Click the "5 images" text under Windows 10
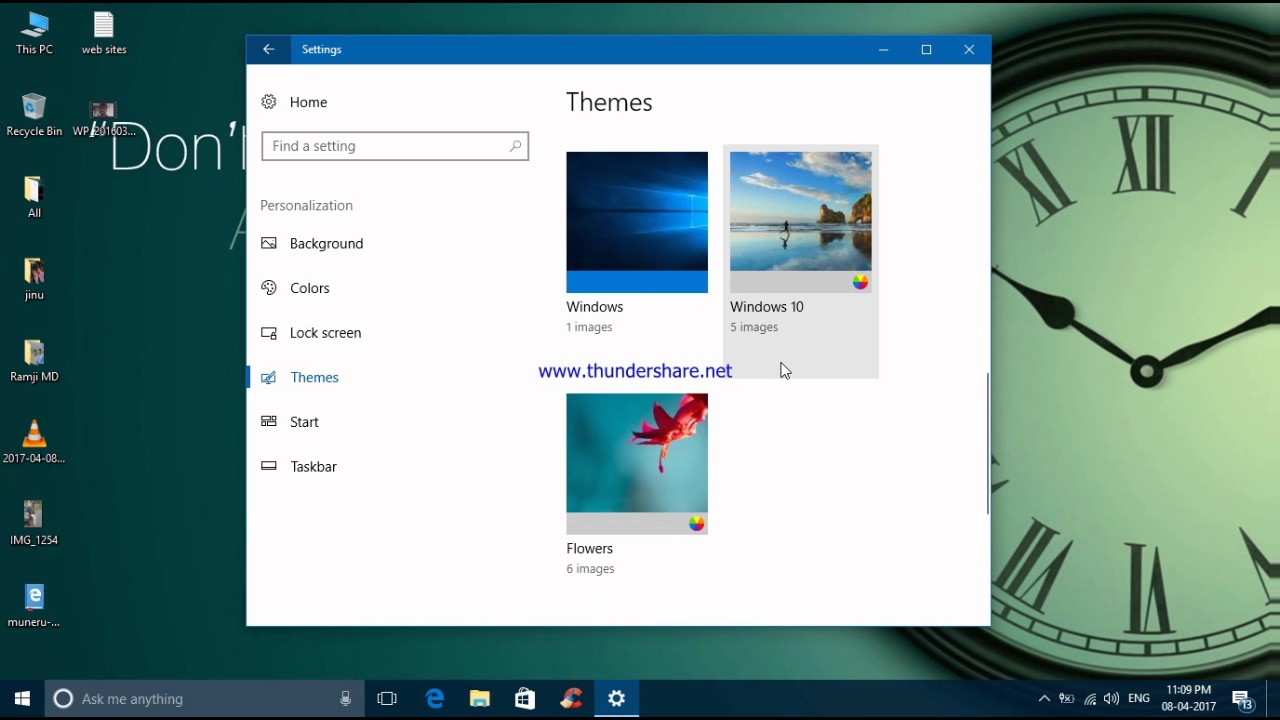Screen dimensions: 1280x720 [754, 327]
